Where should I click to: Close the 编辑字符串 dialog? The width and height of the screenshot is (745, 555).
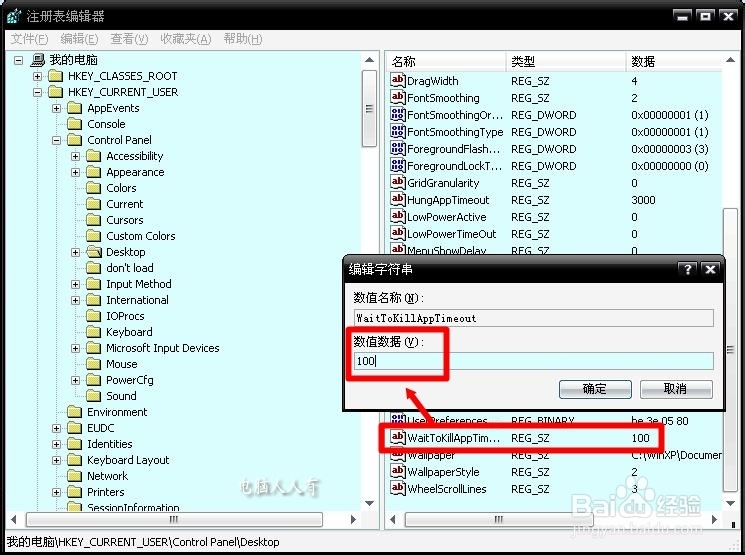(710, 269)
